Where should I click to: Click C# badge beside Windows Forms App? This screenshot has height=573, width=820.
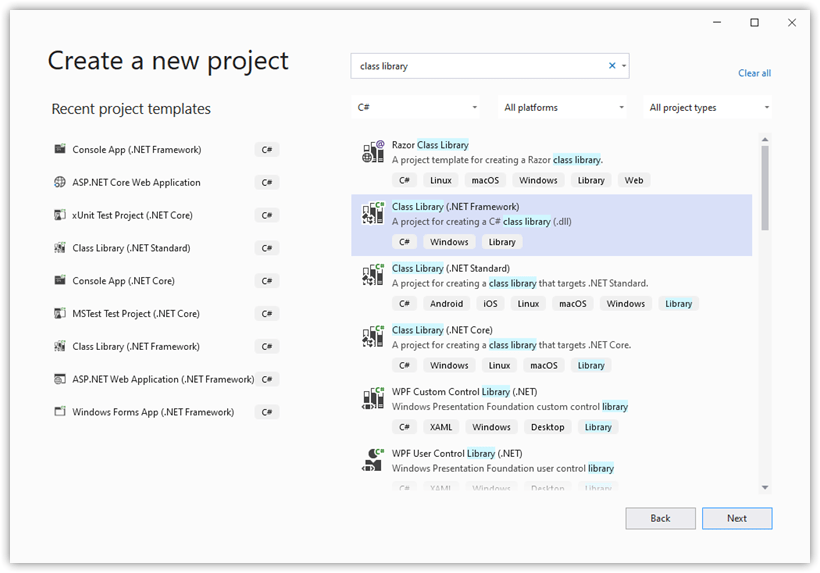(267, 412)
